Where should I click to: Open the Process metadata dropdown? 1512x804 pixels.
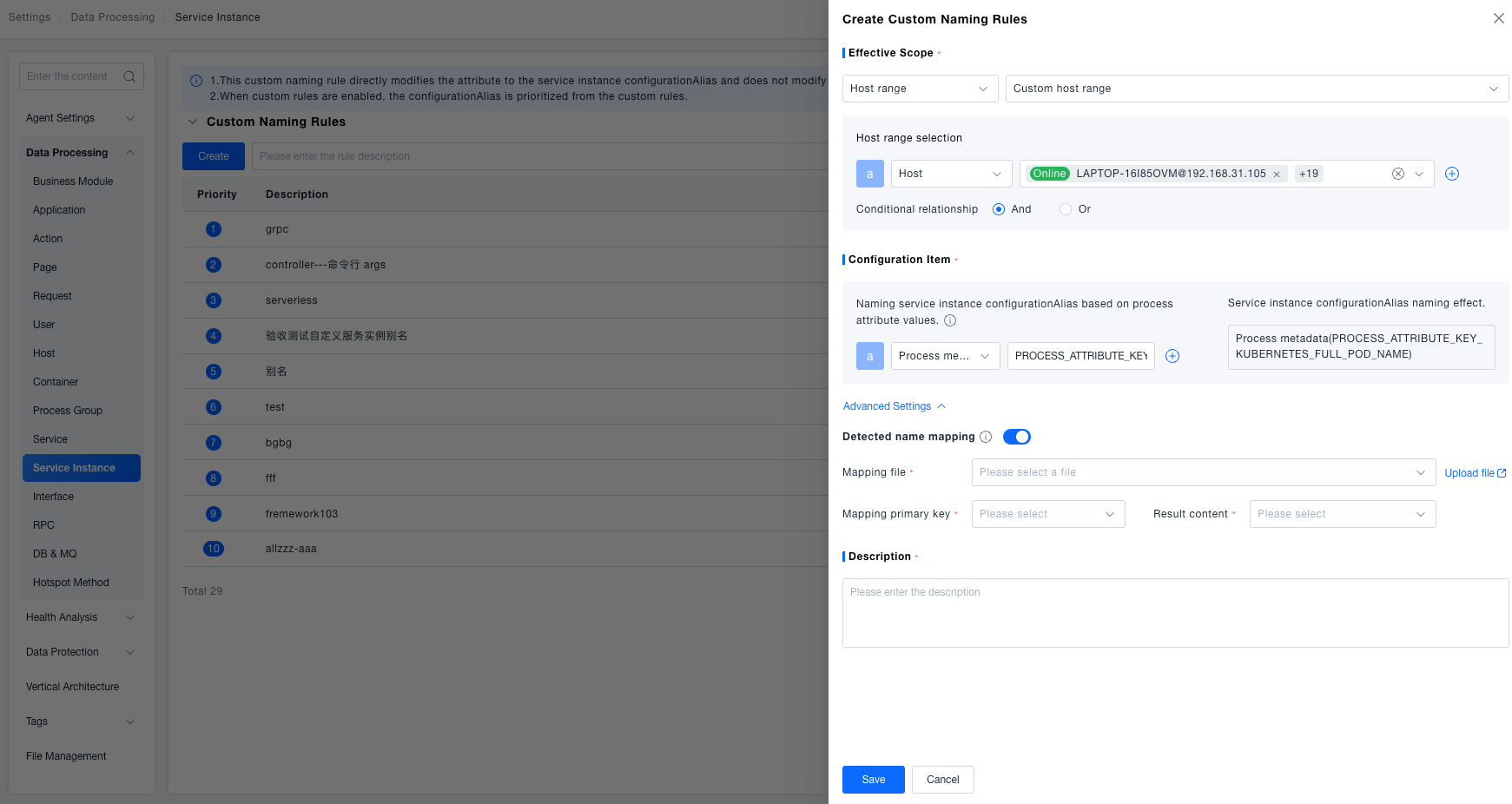[945, 356]
